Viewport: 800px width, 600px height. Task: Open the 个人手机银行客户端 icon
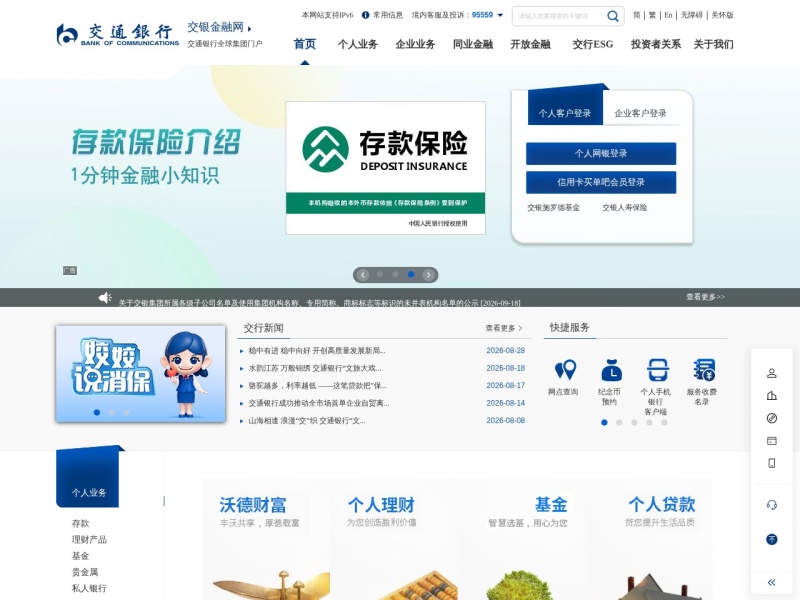tap(657, 370)
